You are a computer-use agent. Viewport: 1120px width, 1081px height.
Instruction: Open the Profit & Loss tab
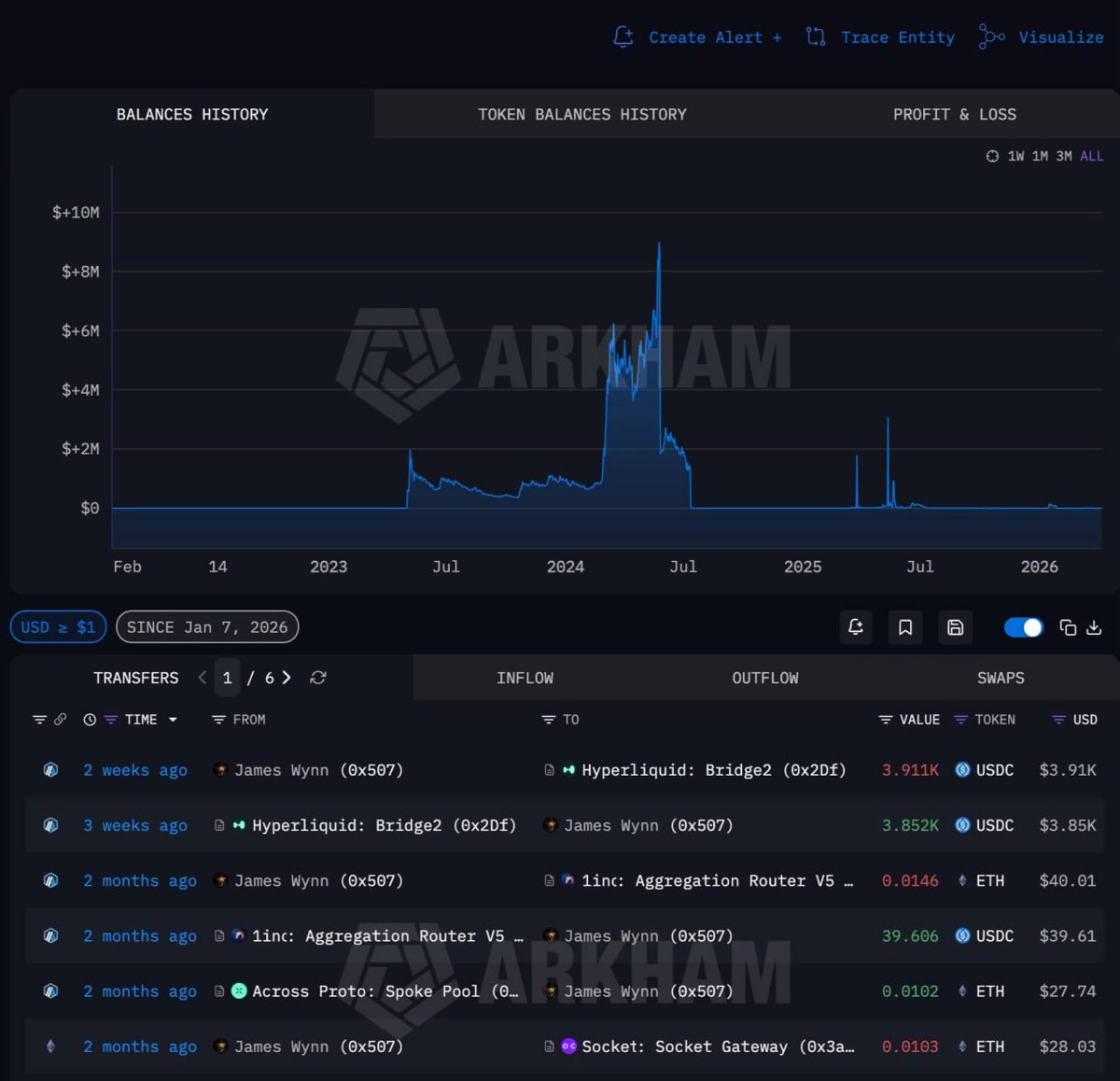tap(955, 114)
